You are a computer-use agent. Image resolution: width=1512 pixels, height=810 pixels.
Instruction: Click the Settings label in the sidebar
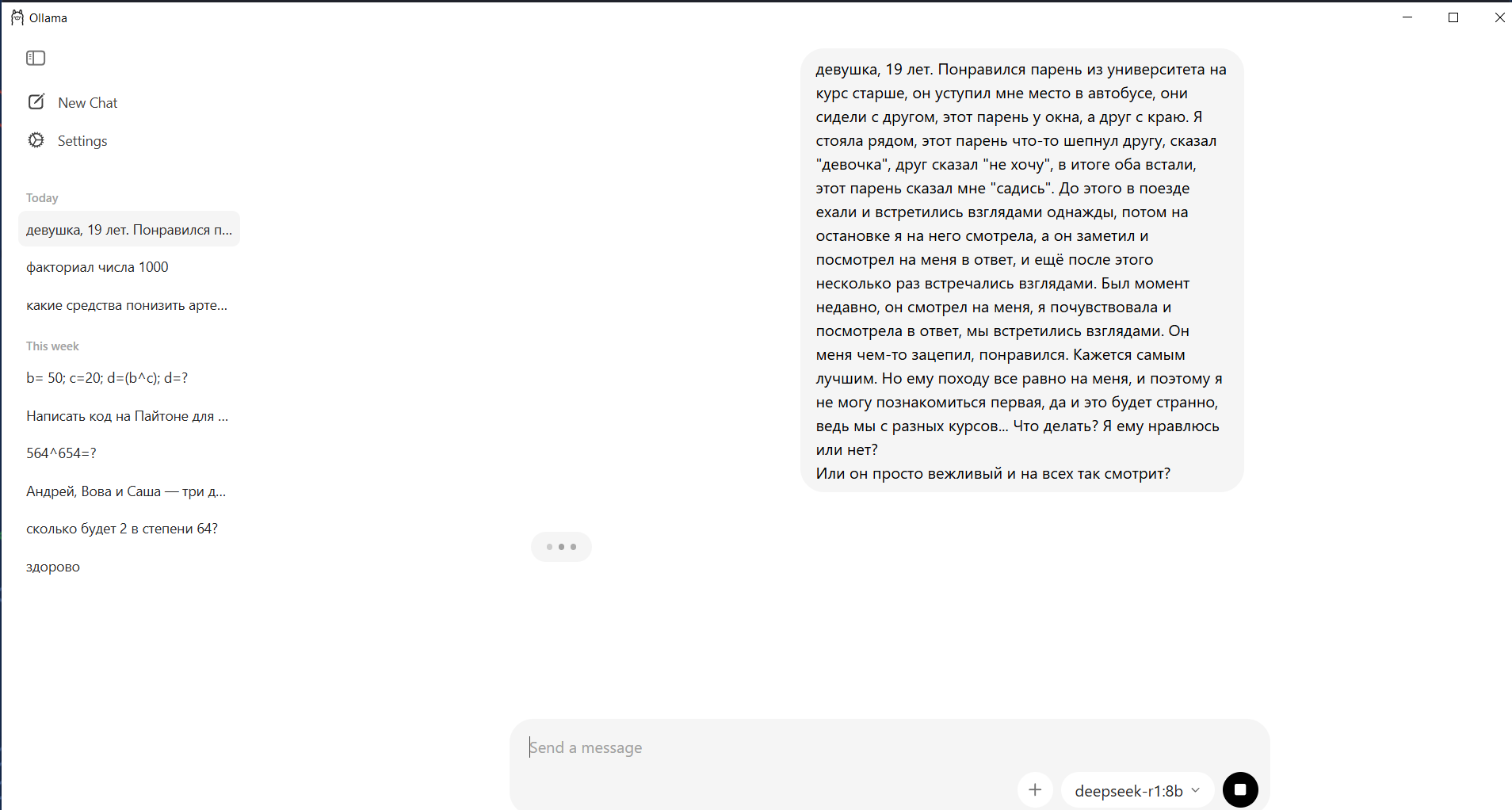click(82, 141)
